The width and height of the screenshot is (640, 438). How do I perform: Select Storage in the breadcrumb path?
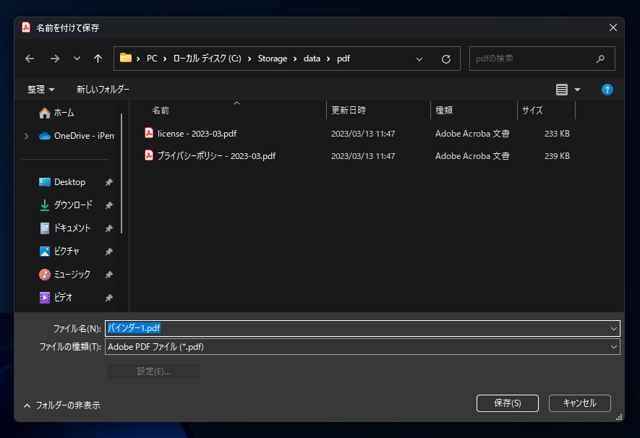272,59
